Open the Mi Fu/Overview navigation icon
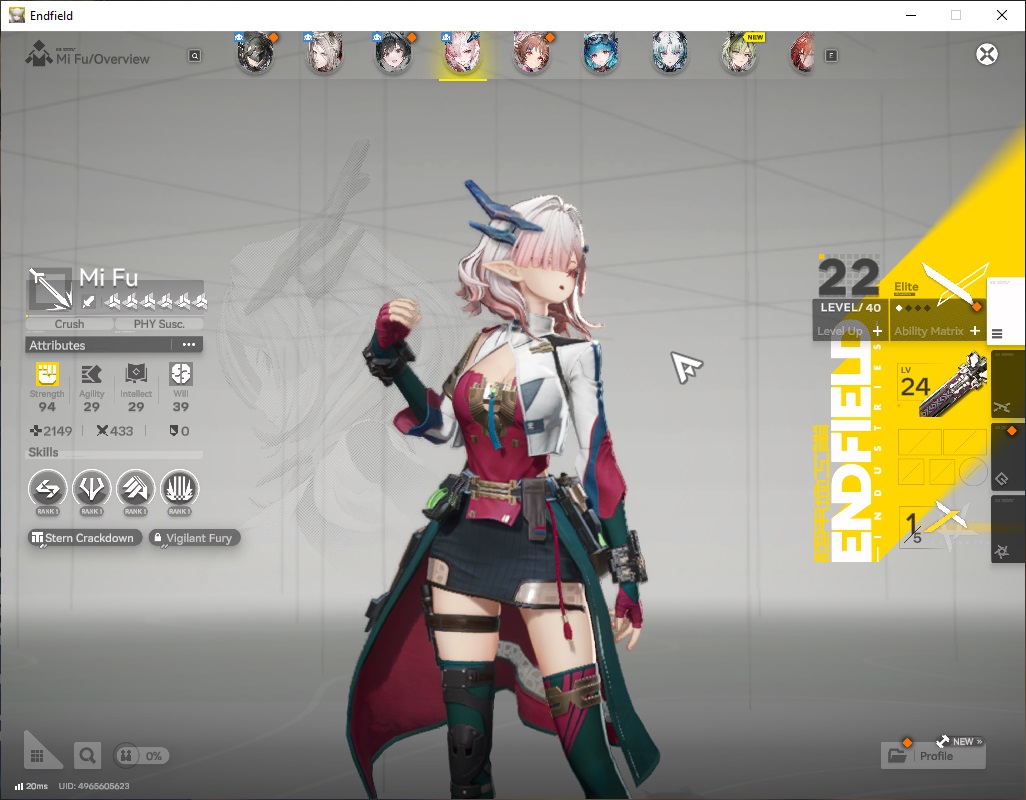1026x800 pixels. [x=39, y=54]
